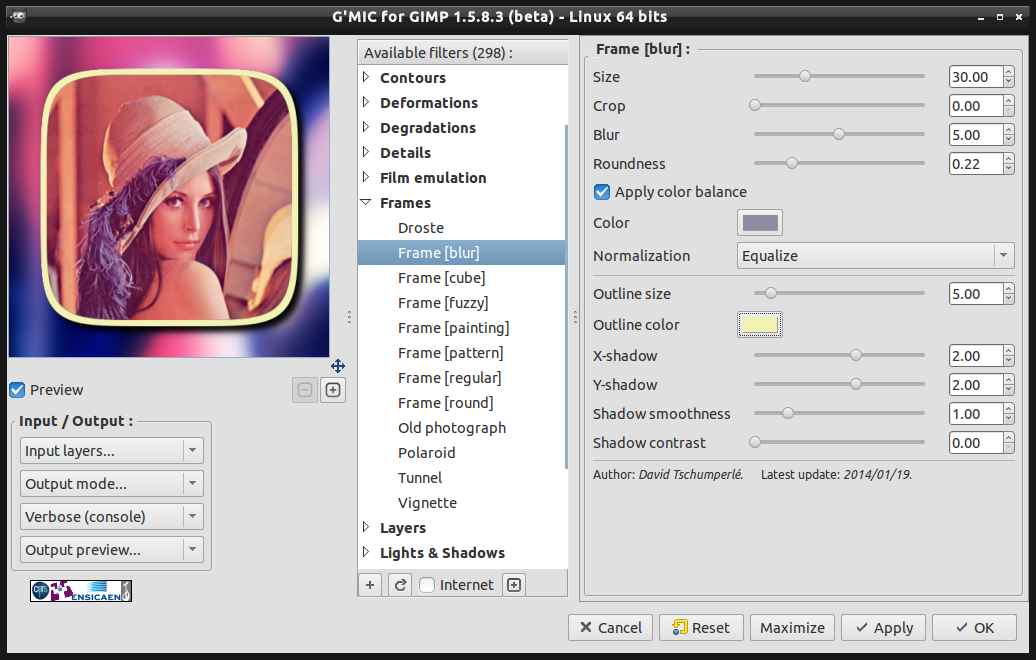Viewport: 1036px width, 660px height.
Task: Click the GIMP Wilber icon in title bar
Action: coord(18,17)
